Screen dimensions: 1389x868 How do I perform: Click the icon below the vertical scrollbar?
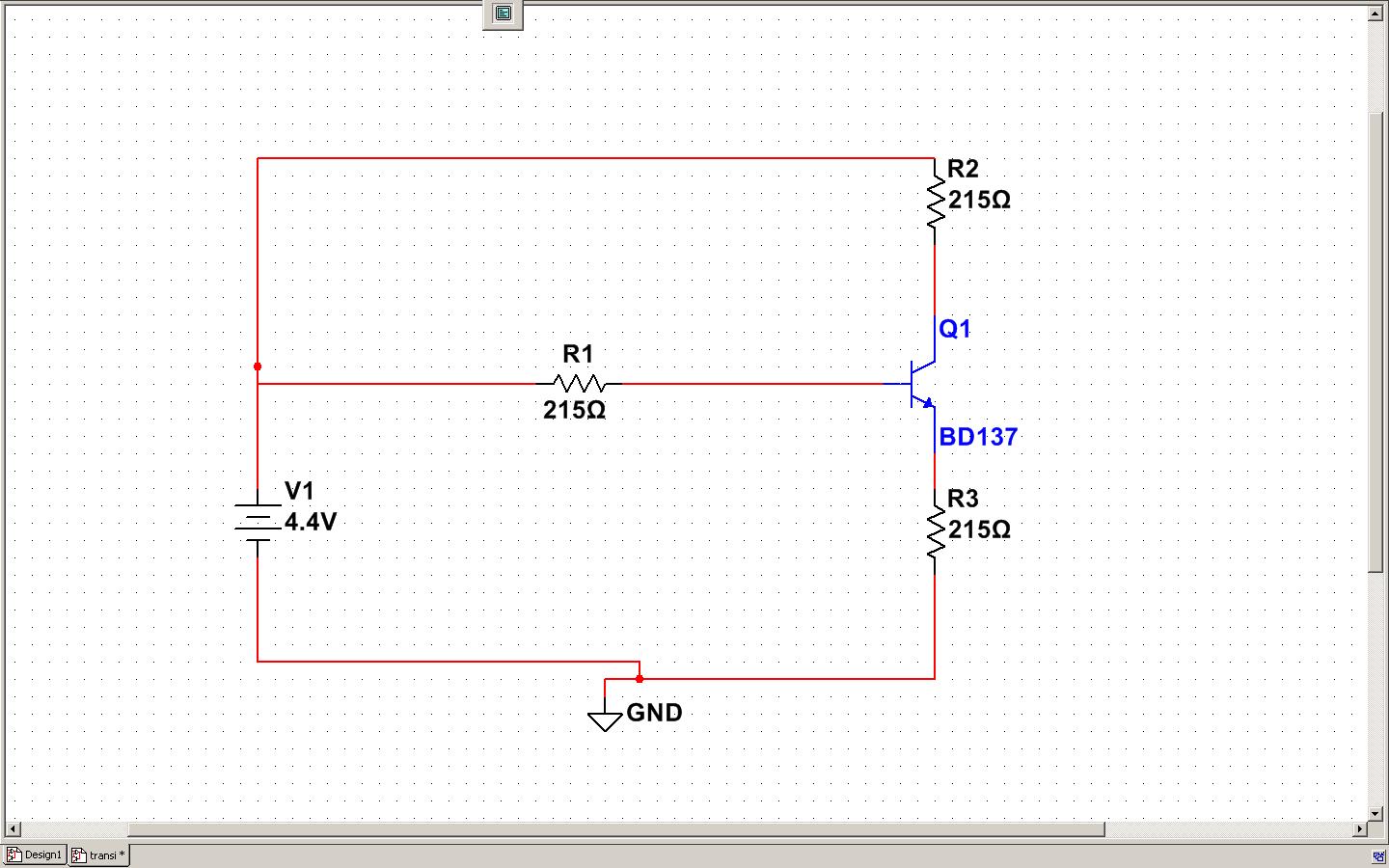[x=1377, y=855]
